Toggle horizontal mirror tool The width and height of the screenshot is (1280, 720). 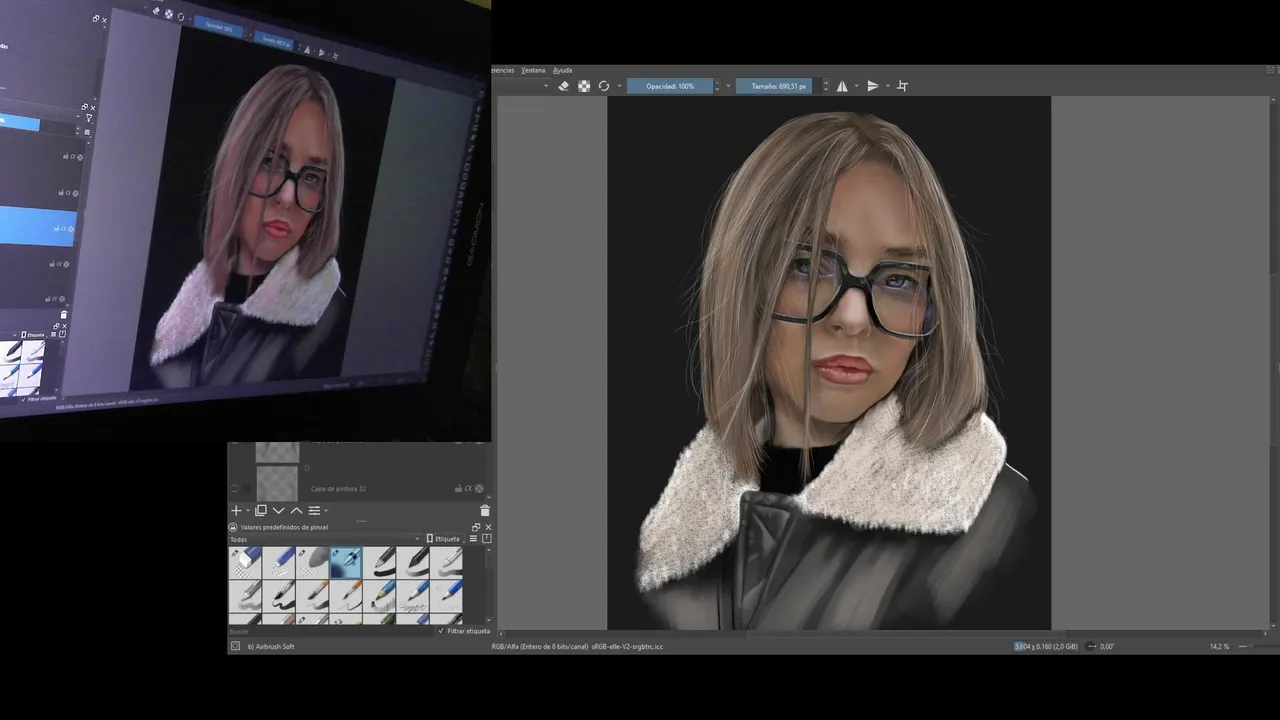842,86
